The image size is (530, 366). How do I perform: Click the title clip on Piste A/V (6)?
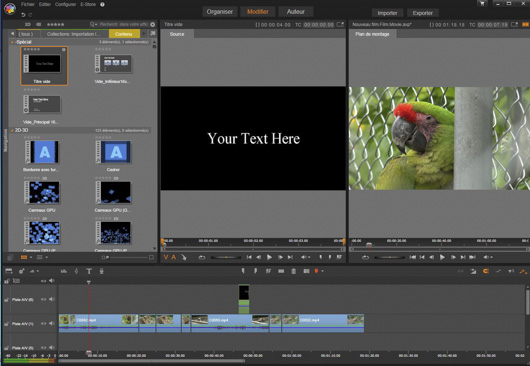[244, 299]
